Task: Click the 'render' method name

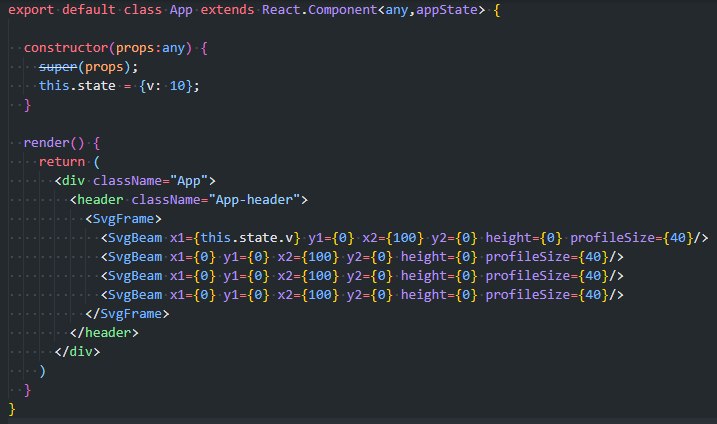Action: [x=46, y=143]
